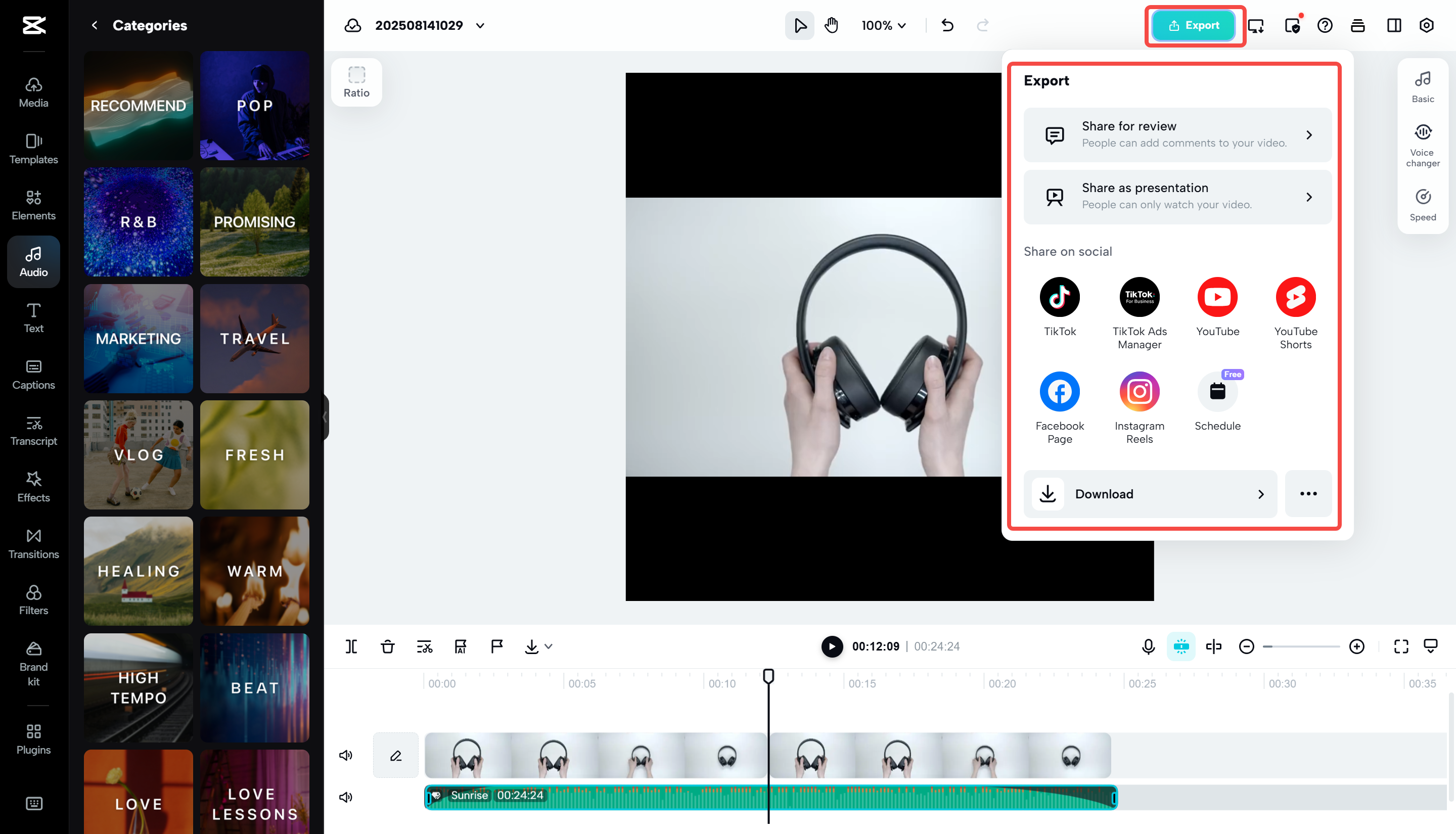Click the delete trash icon in timeline
Viewport: 1456px width, 834px height.
pos(388,646)
